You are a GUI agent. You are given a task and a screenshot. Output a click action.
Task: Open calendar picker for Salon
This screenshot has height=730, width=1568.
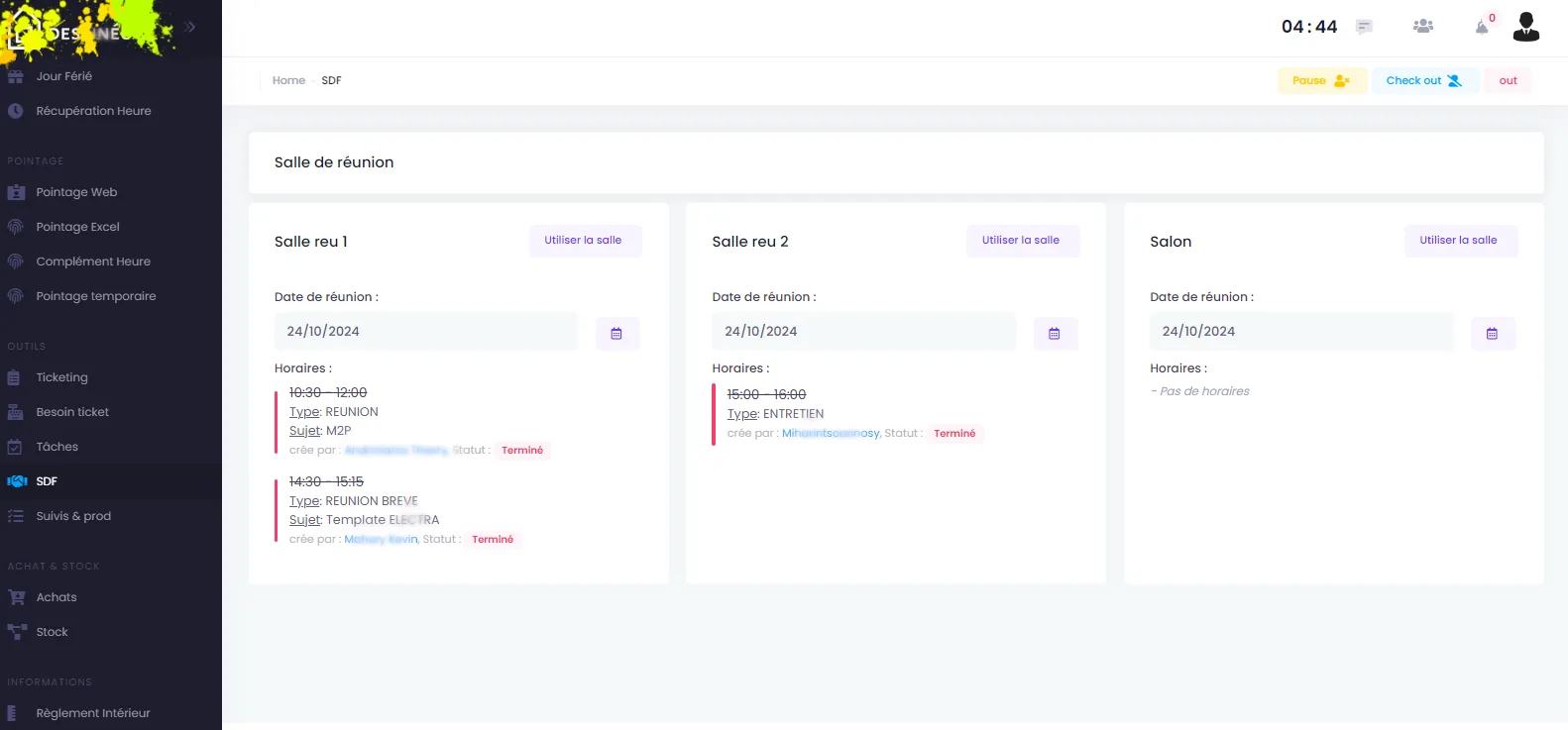[x=1492, y=334]
